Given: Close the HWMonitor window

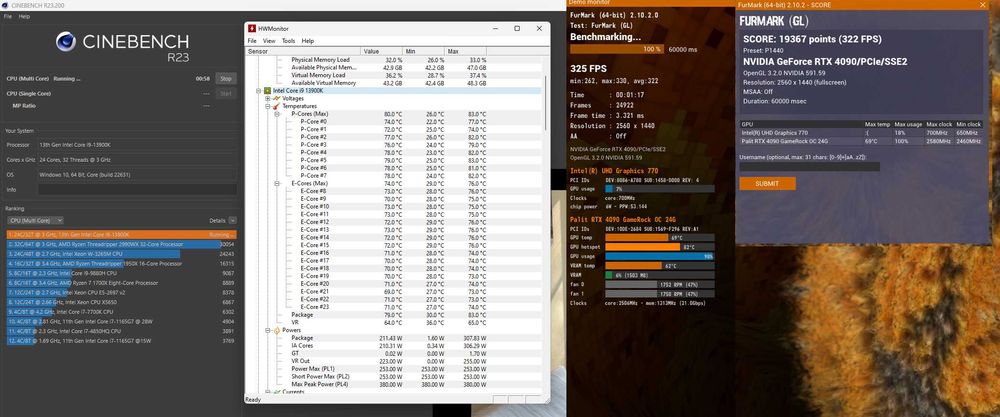Looking at the screenshot, I should point(539,29).
